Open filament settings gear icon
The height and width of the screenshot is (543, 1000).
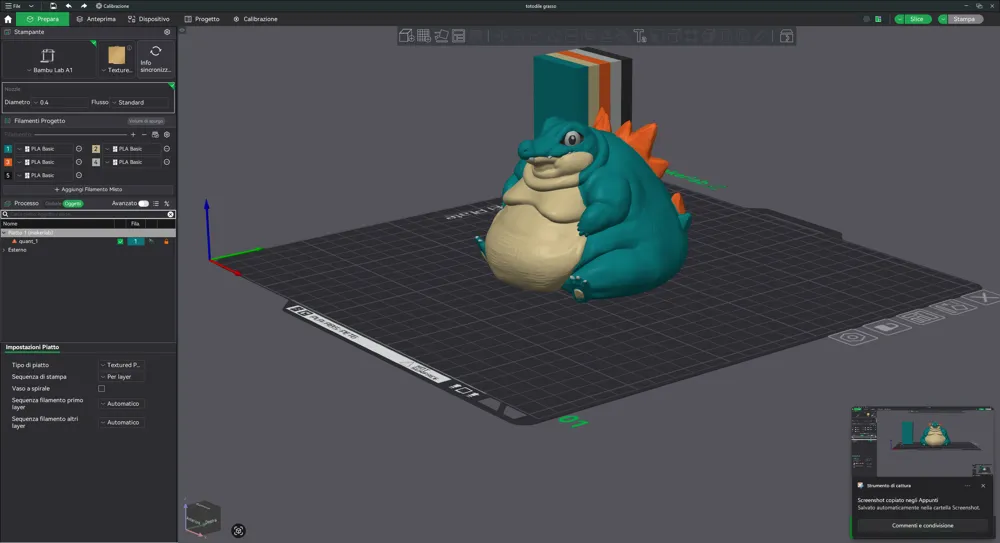(167, 135)
